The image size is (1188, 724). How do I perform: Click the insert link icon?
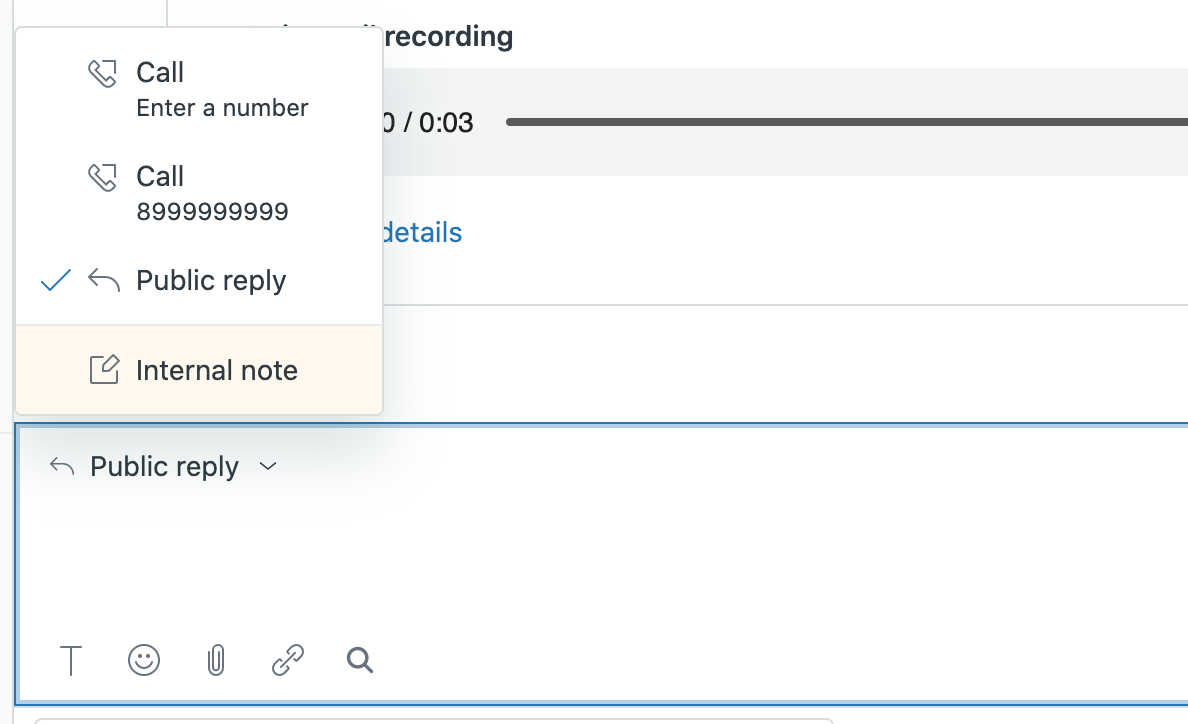click(288, 660)
